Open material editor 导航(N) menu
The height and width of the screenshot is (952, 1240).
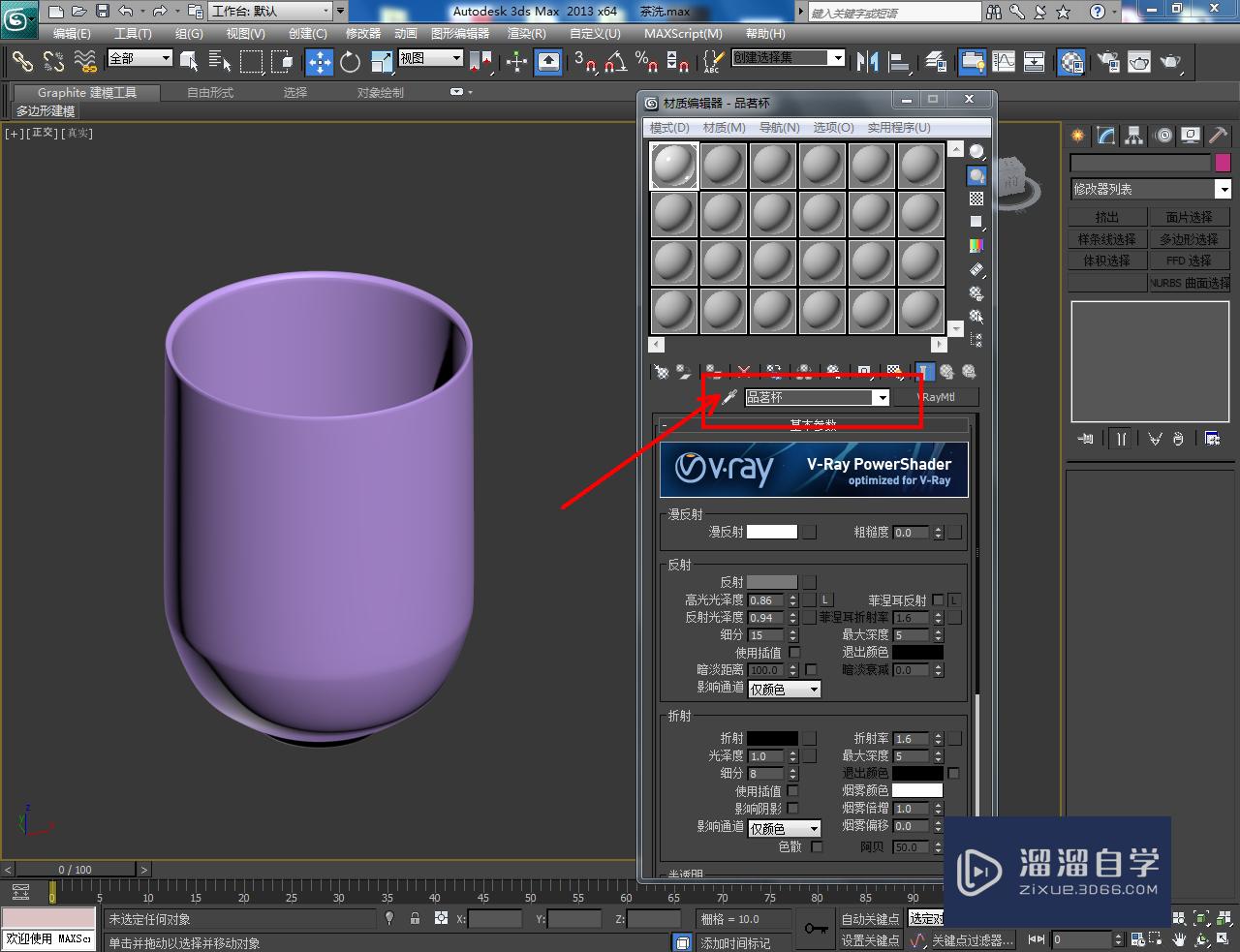779,128
